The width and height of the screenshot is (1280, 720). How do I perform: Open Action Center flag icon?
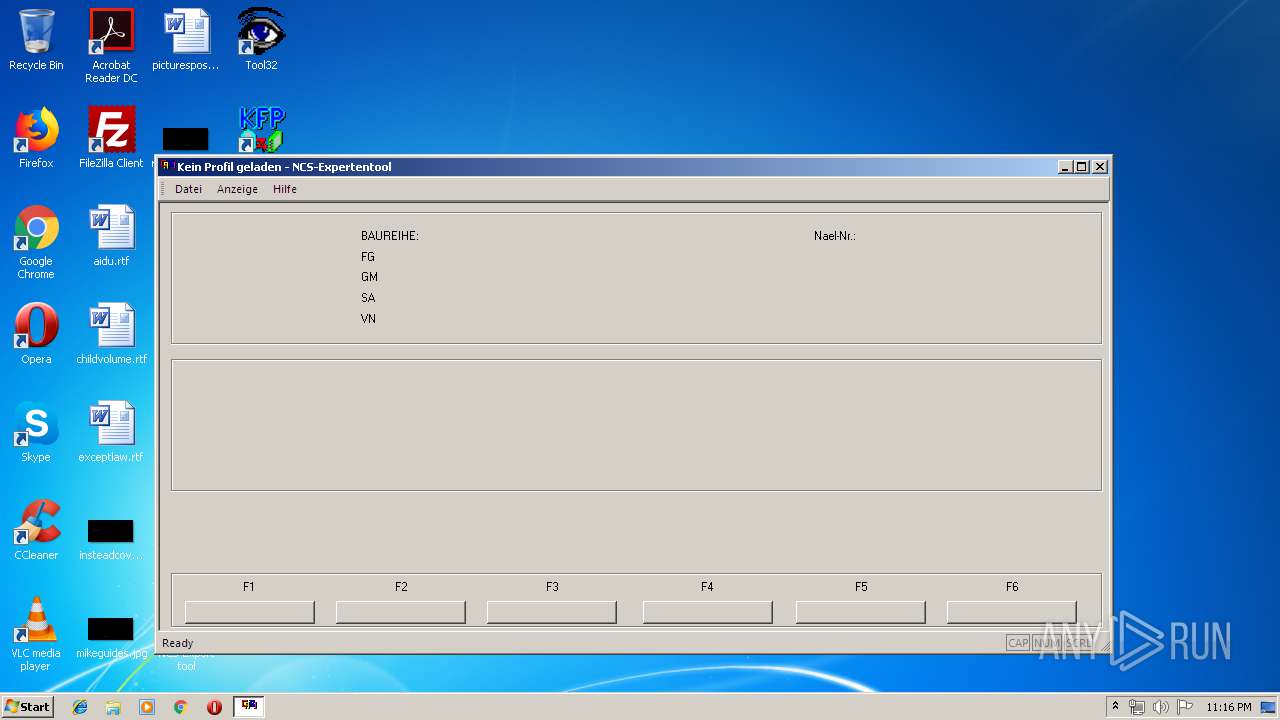(x=1184, y=707)
